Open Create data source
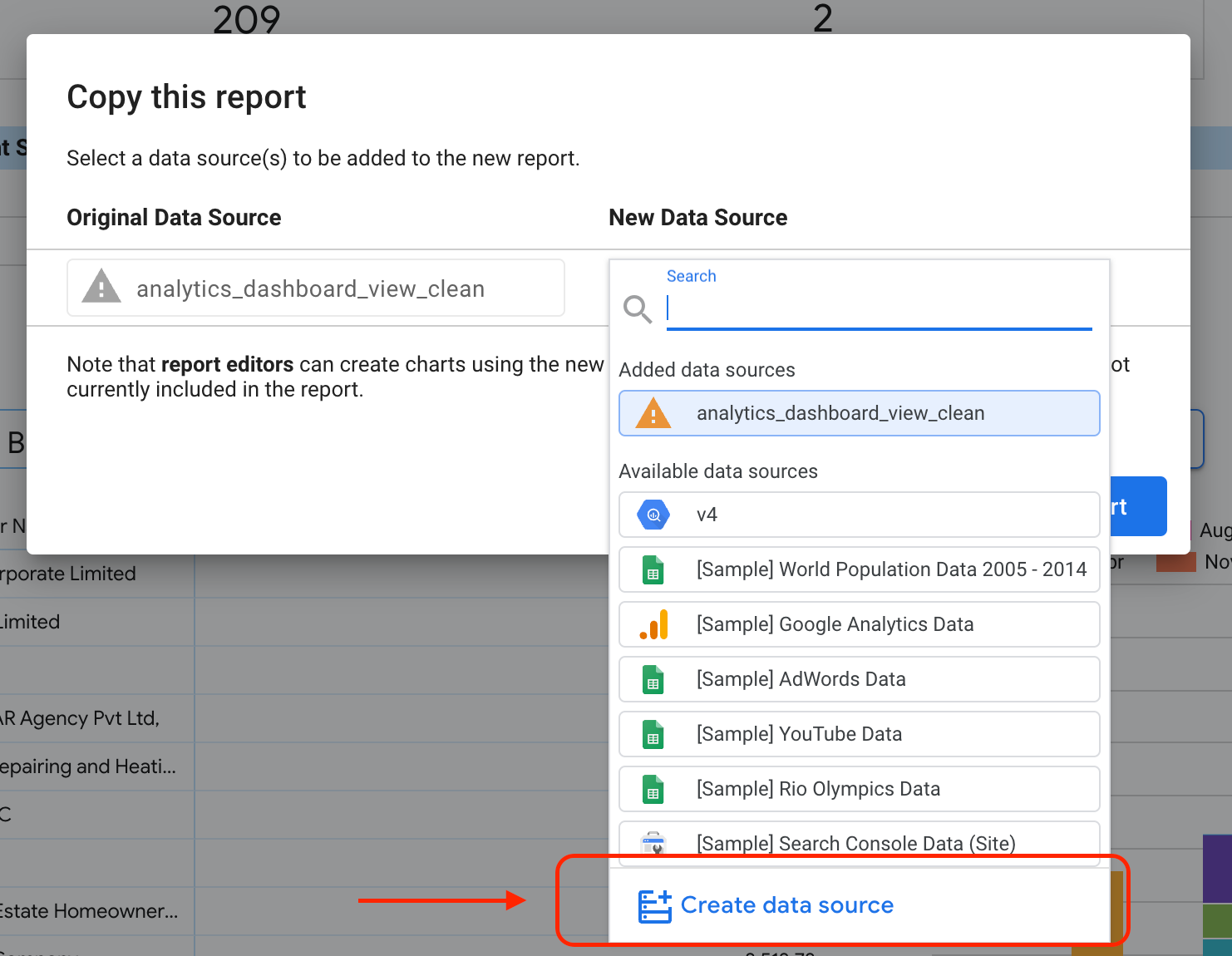This screenshot has width=1232, height=956. click(786, 905)
